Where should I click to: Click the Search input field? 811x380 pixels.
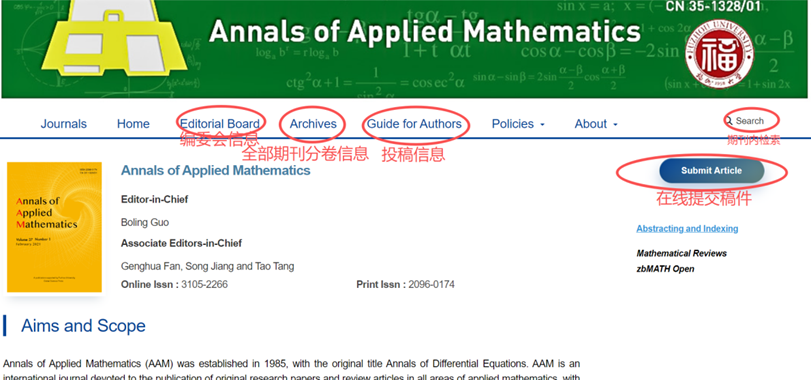point(754,121)
